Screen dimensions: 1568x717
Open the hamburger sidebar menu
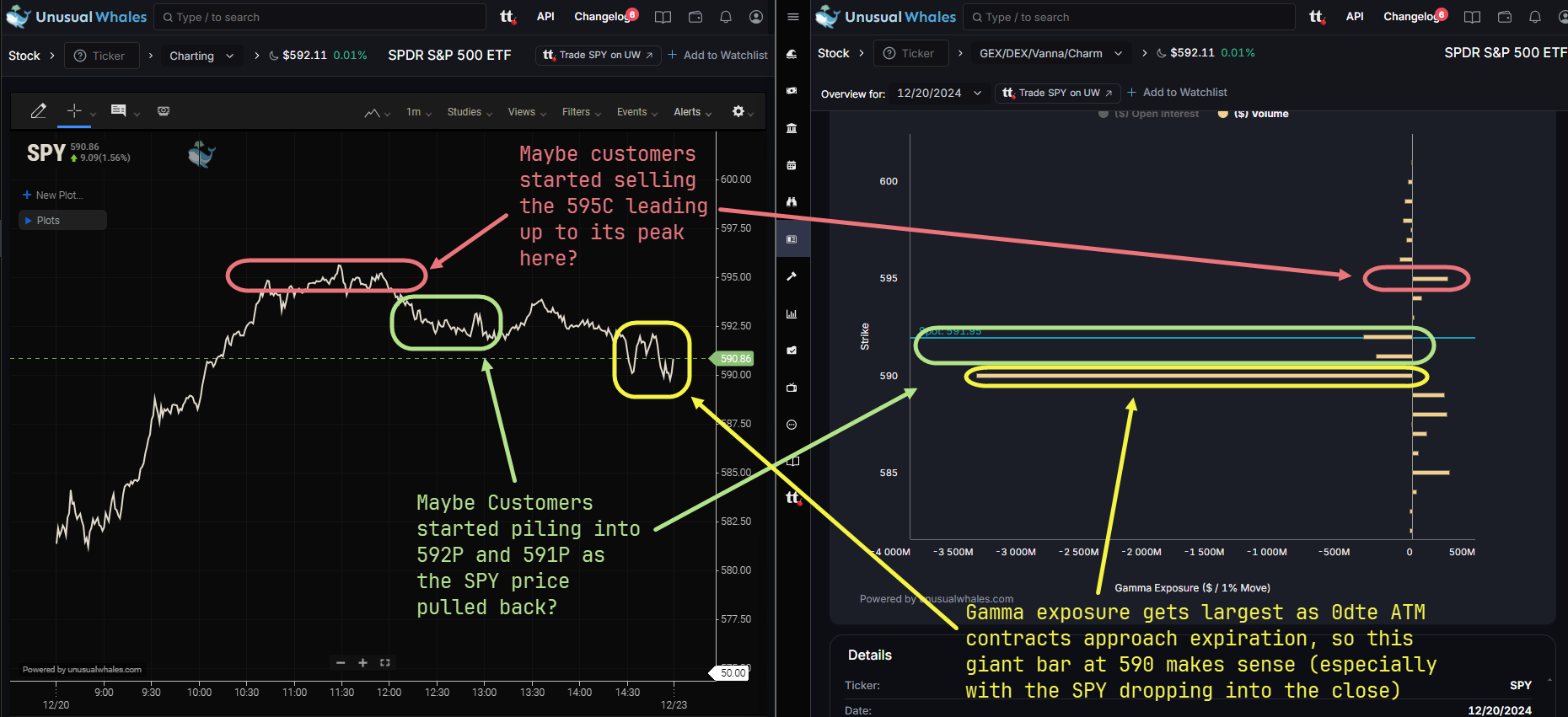(792, 17)
